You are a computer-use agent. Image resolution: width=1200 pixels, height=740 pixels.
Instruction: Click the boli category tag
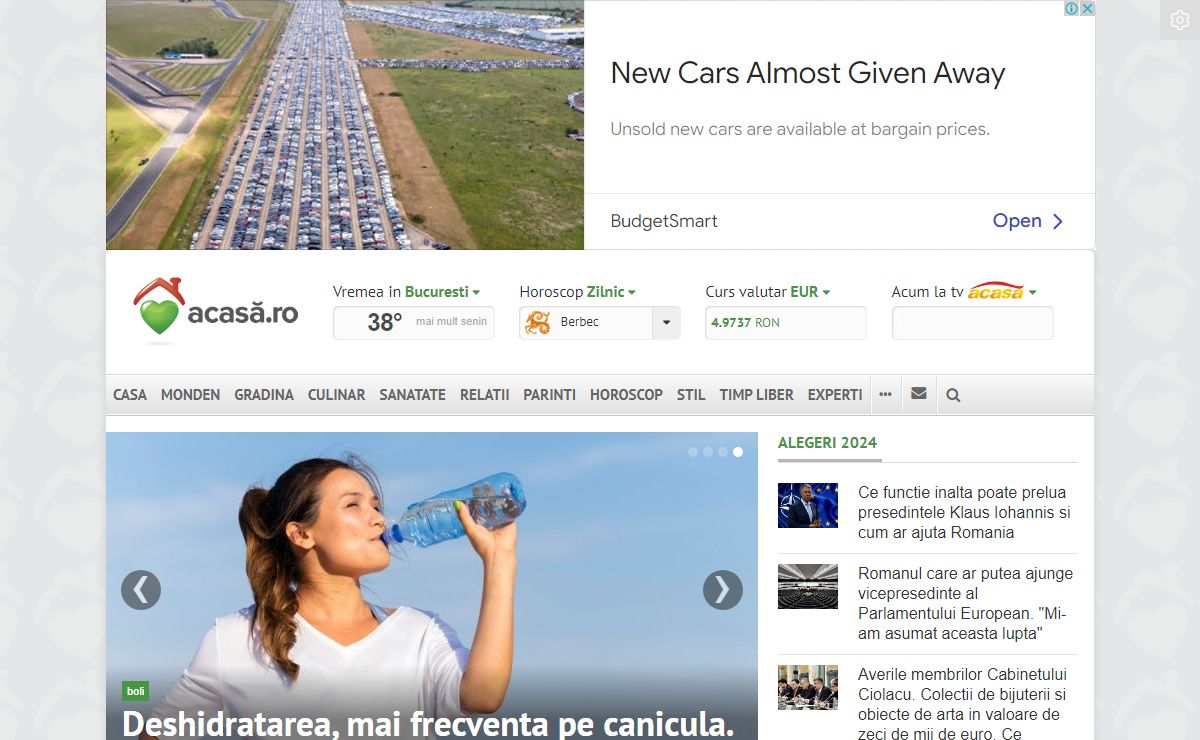click(136, 691)
